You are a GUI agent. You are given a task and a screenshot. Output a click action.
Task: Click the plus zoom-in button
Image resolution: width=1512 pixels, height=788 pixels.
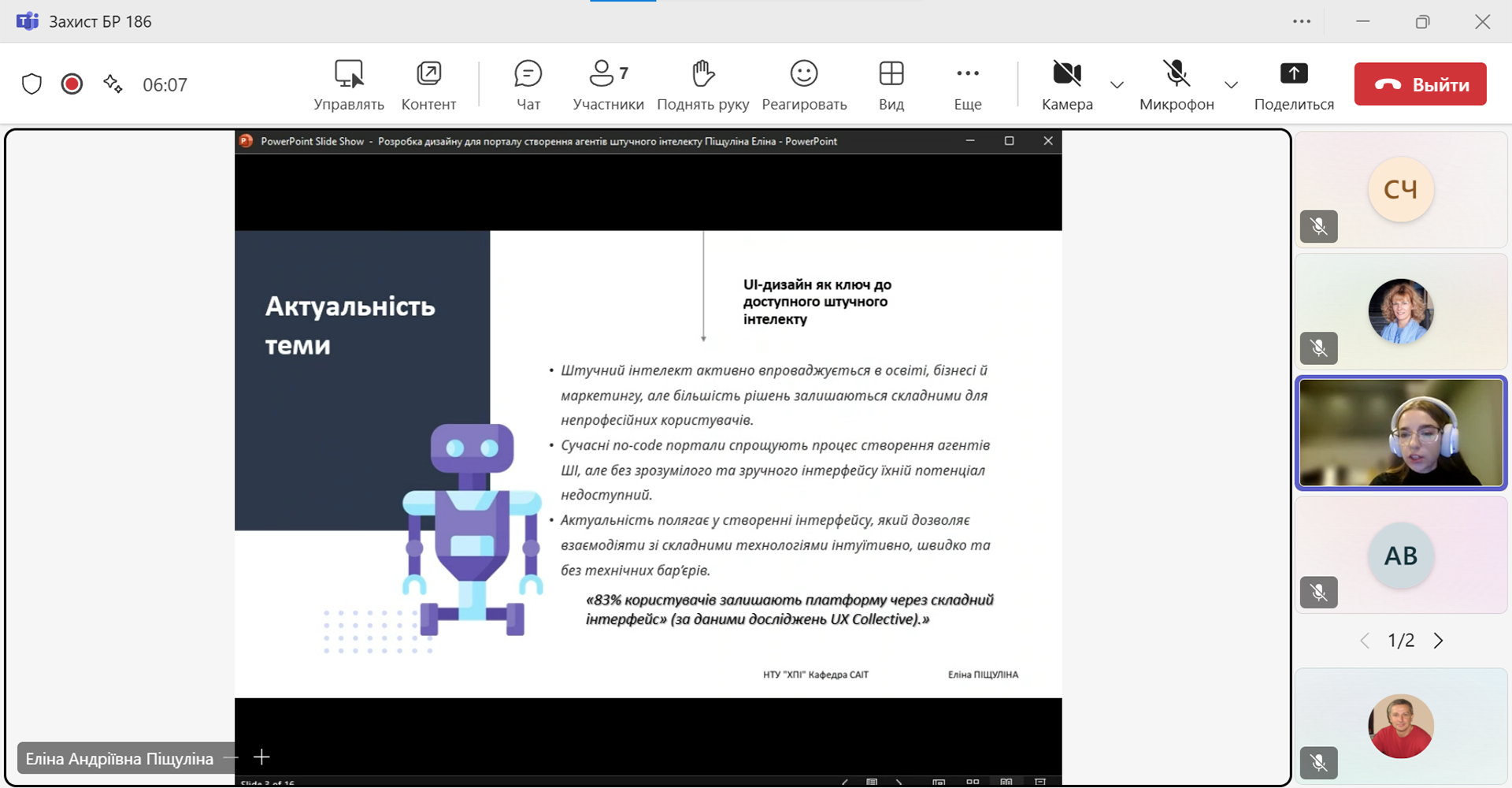[261, 757]
